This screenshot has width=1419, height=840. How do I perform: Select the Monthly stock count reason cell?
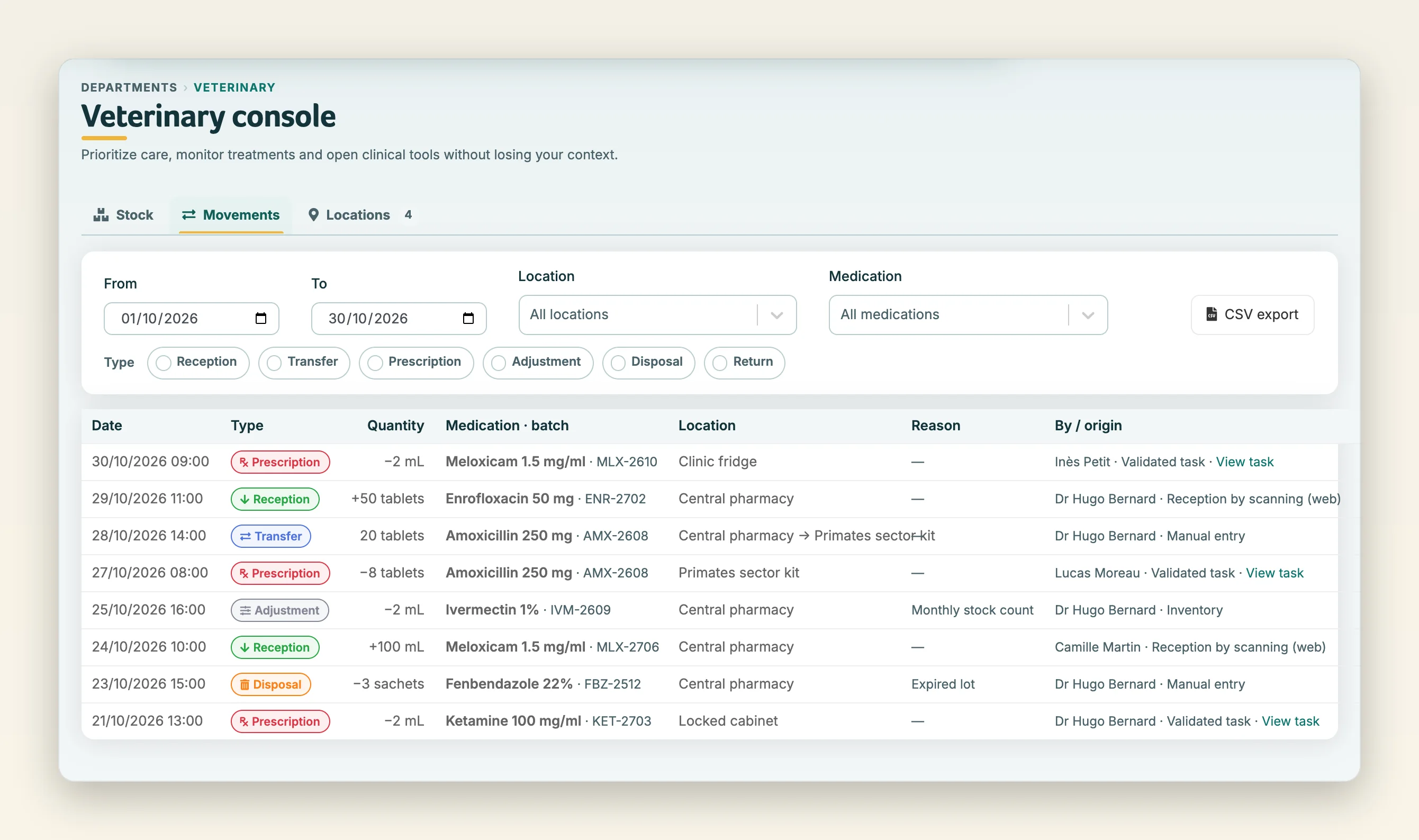click(x=972, y=610)
